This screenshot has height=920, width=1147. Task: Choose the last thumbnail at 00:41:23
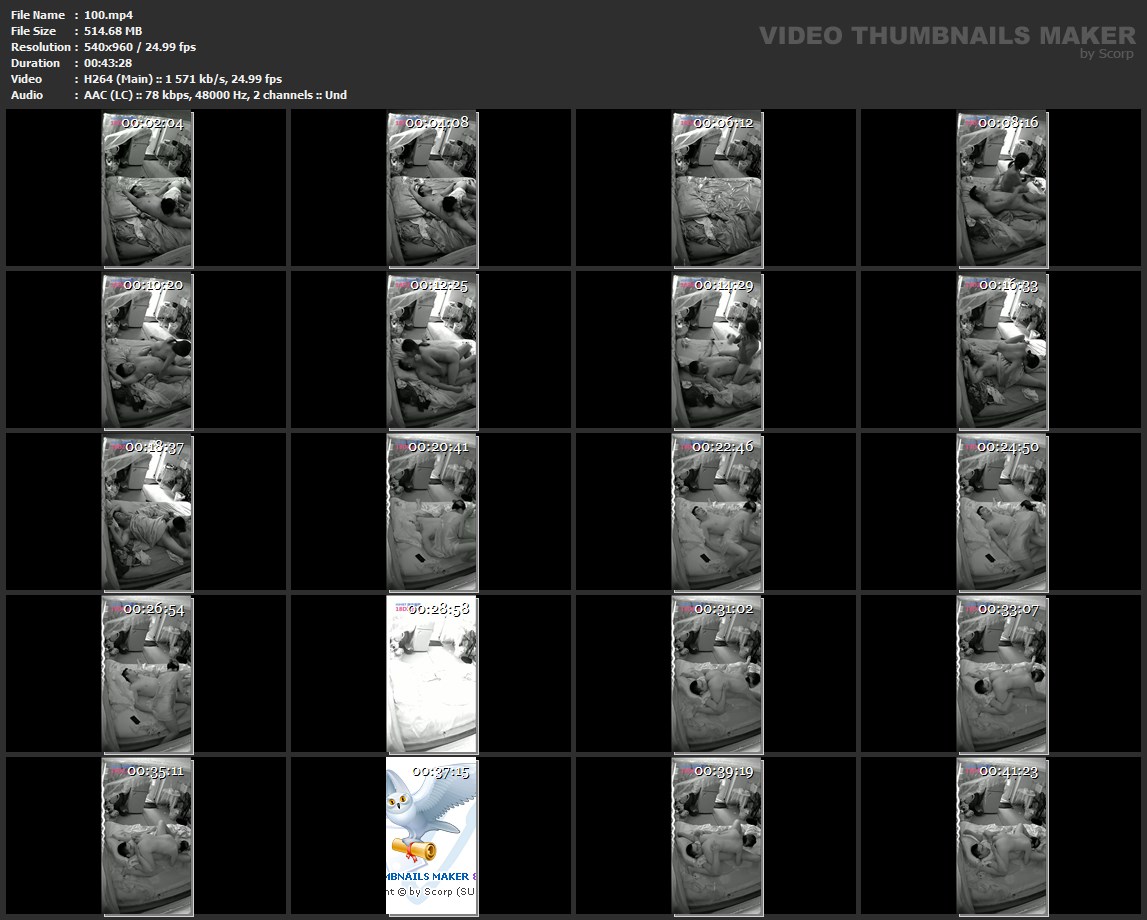click(1002, 836)
